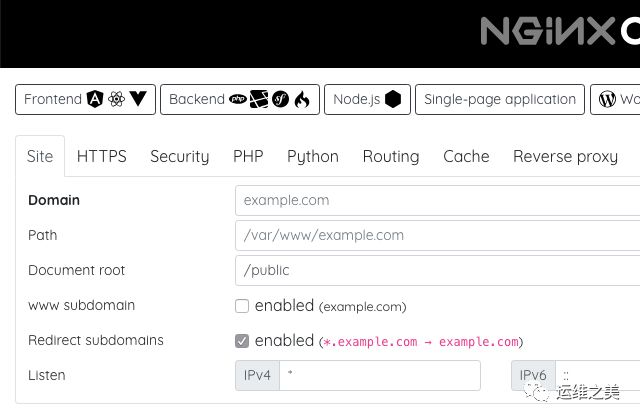Open the Cache tab

[x=466, y=156]
